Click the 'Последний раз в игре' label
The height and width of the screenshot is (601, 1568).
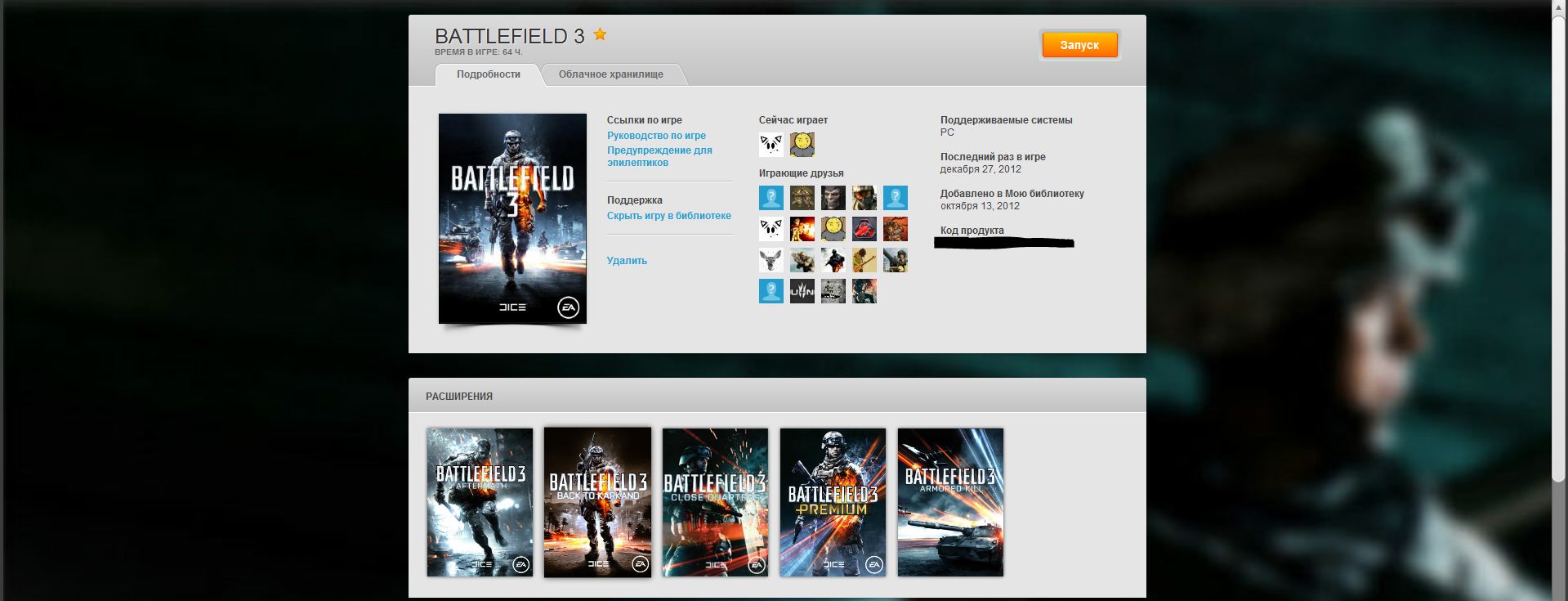[x=993, y=157]
